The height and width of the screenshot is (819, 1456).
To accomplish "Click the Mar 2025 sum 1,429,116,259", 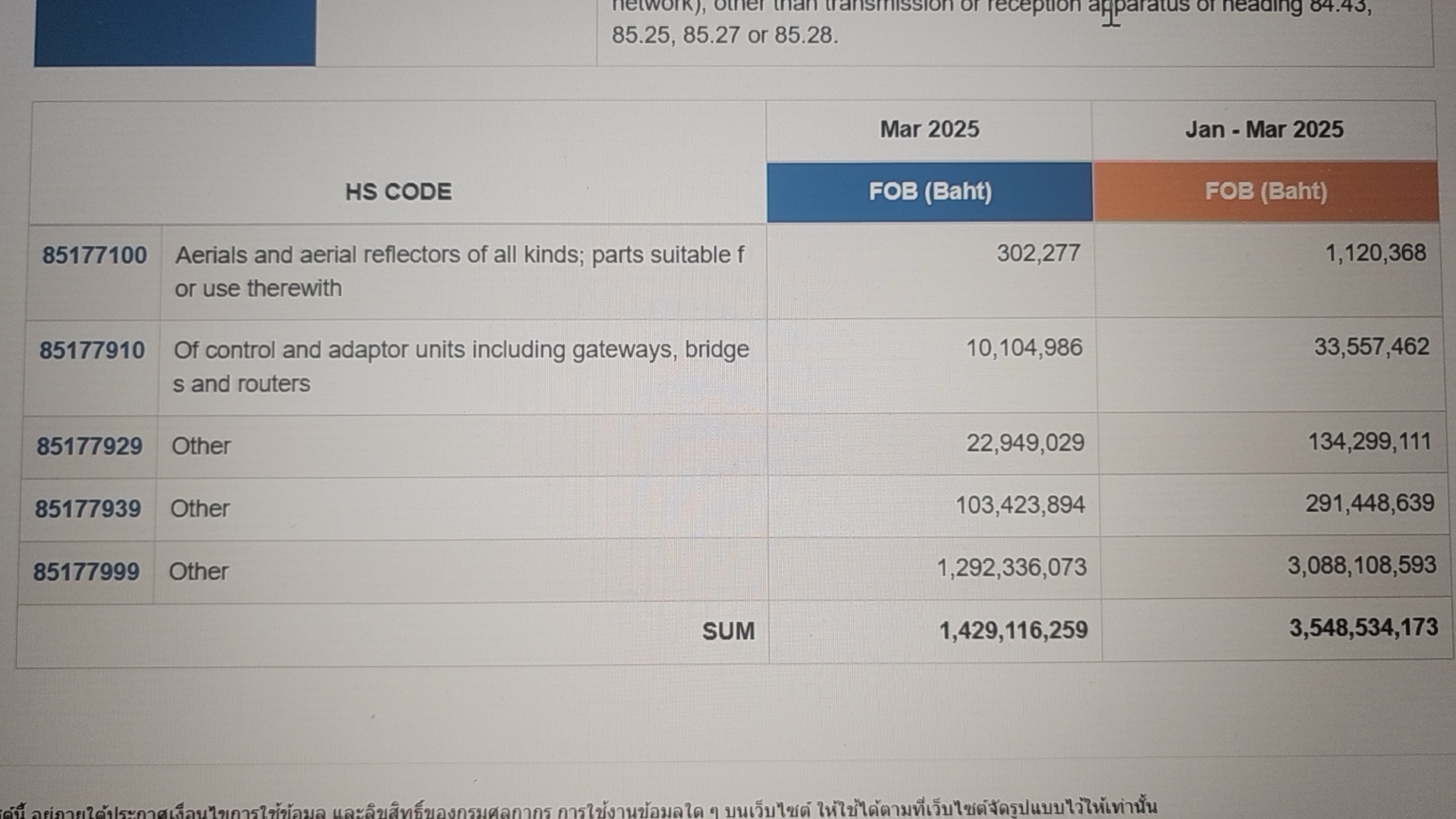I will [1013, 630].
